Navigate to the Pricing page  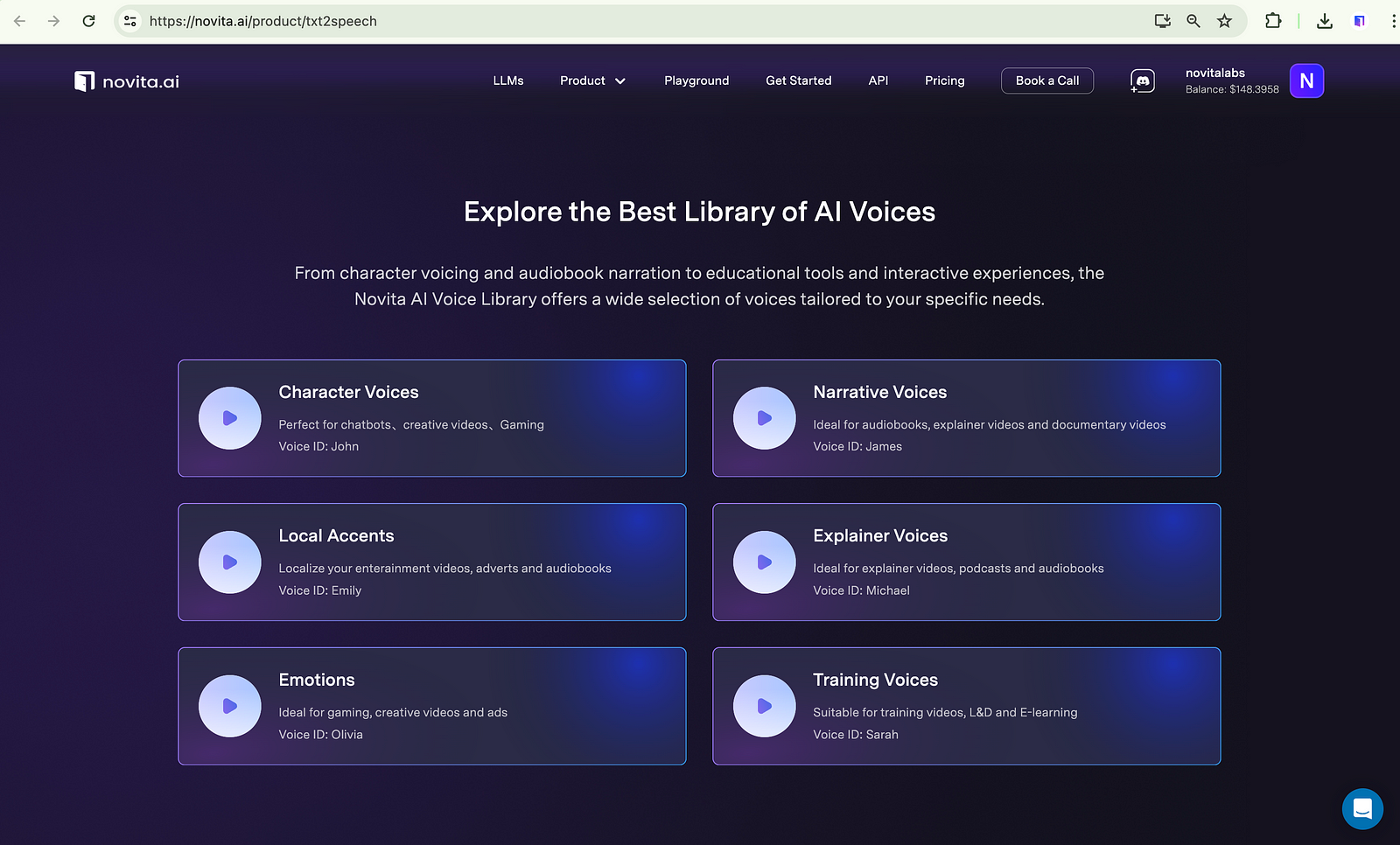point(945,80)
